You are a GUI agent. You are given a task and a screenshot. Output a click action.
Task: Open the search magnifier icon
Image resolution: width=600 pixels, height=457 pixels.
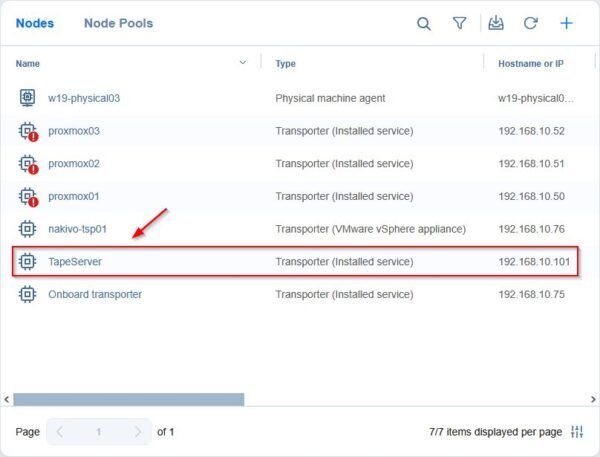(424, 24)
